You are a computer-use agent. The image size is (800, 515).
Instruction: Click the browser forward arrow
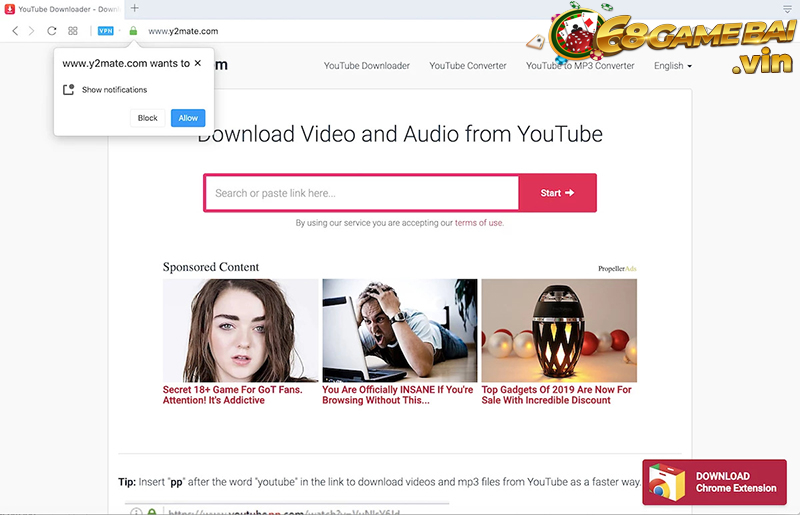point(31,31)
